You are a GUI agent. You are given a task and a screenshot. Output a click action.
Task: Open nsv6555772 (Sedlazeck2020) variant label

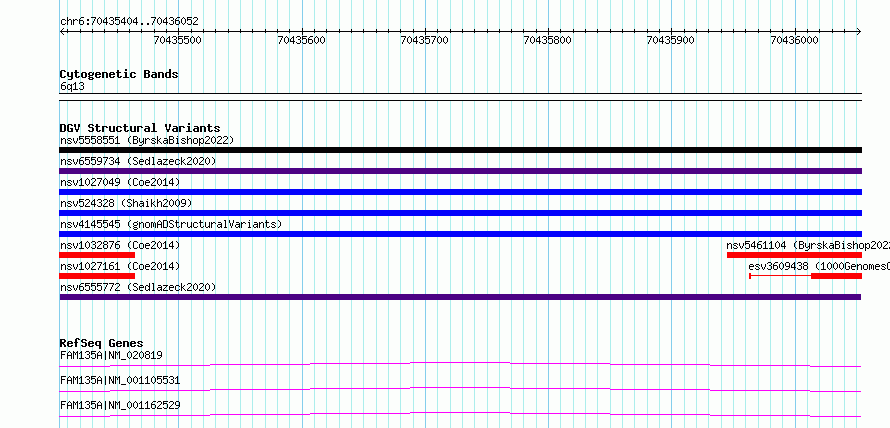pyautogui.click(x=138, y=287)
